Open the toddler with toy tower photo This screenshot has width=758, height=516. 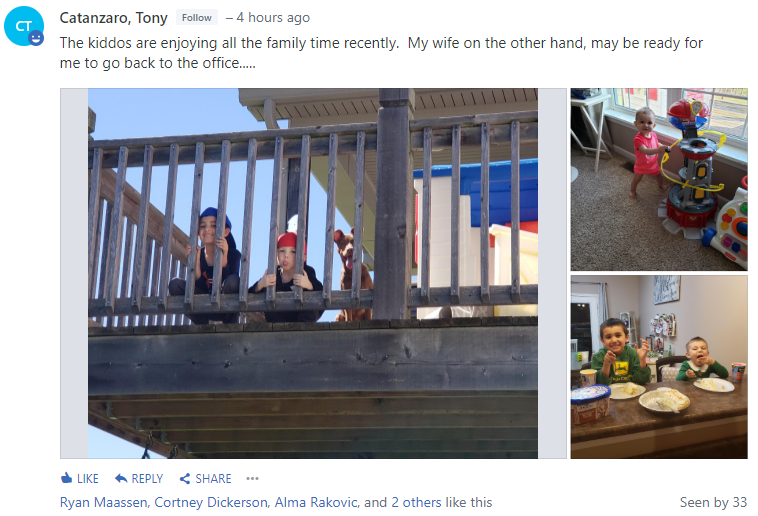coord(659,179)
